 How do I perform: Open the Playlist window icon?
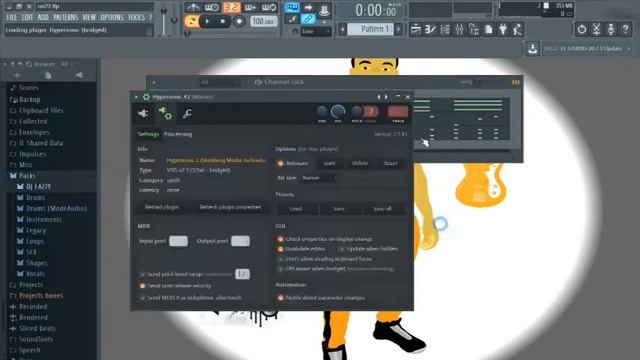point(416,29)
